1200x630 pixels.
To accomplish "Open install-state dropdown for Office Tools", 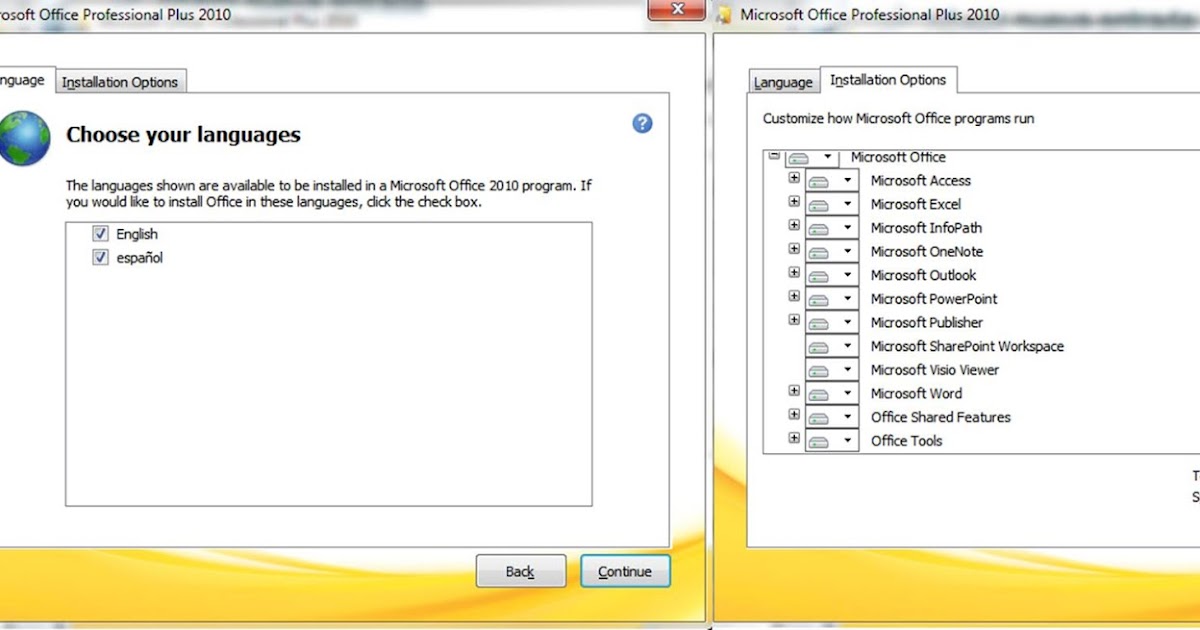I will pyautogui.click(x=832, y=441).
